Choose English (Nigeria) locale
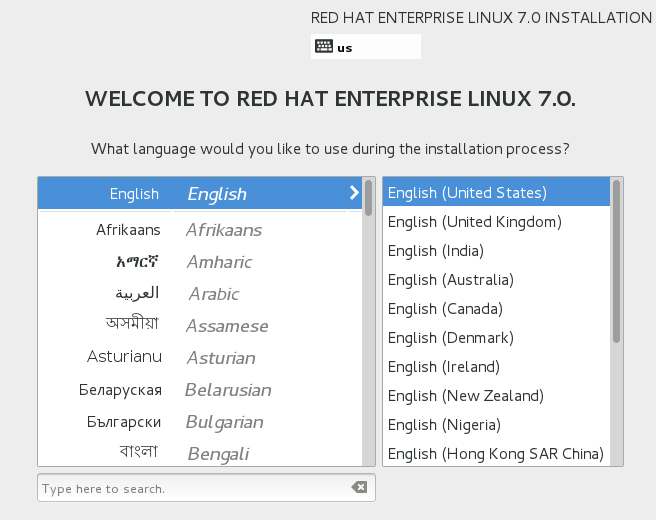Screen dimensions: 656x520 pos(497,425)
